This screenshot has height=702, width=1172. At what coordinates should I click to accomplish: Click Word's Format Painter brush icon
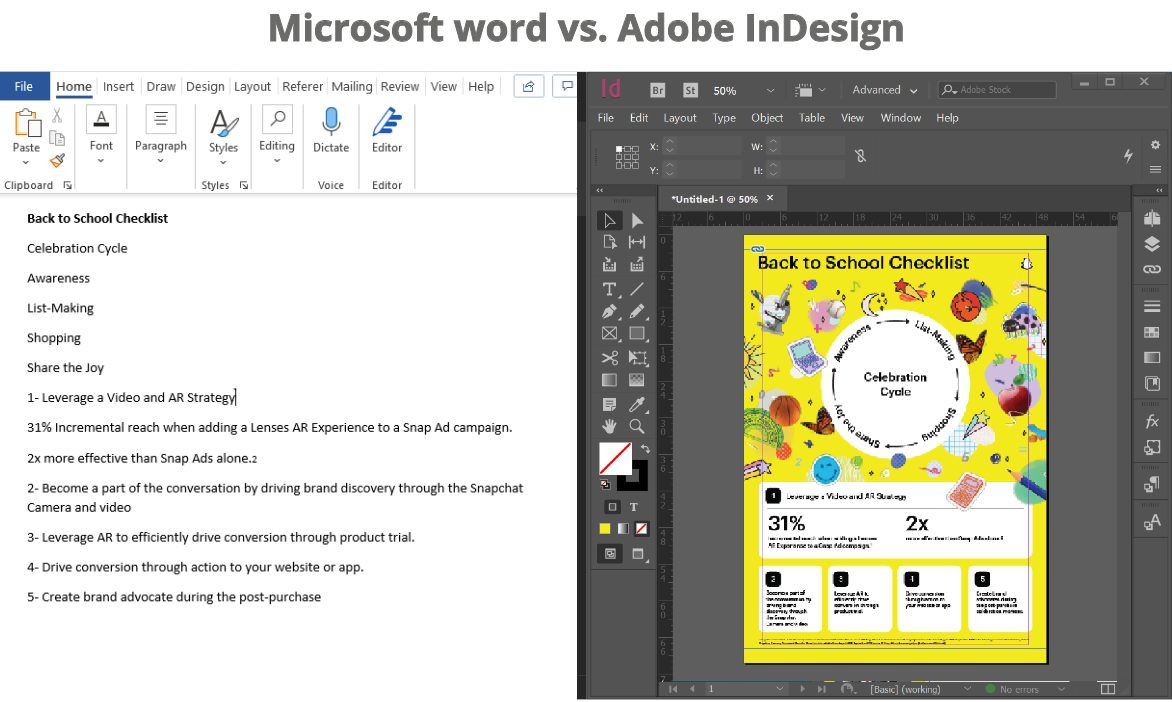click(58, 160)
